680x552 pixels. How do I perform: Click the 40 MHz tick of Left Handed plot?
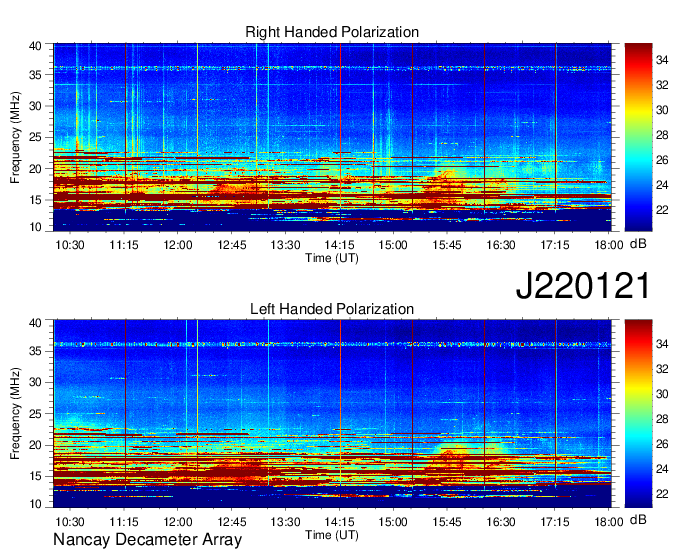35,323
